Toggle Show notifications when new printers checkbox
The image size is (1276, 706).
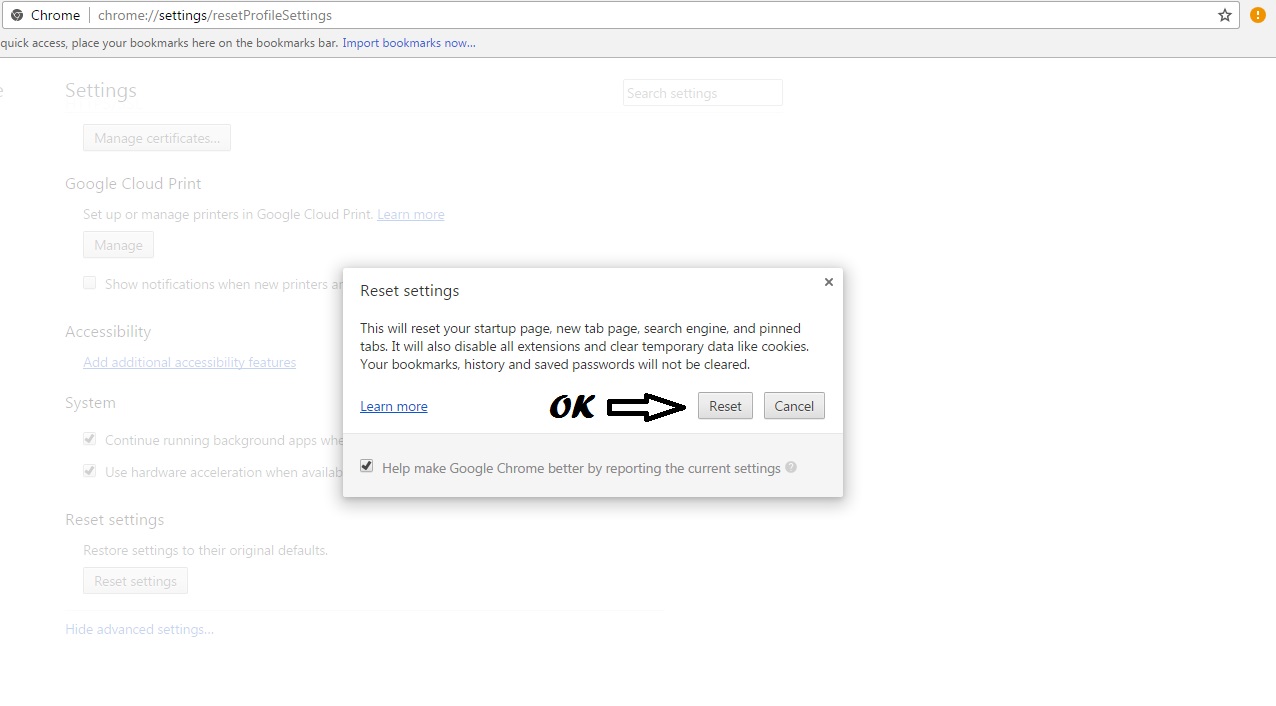pos(90,283)
